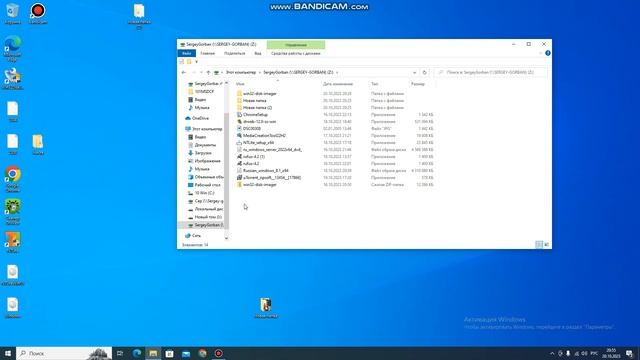Open Документы in navigation pane

point(205,145)
